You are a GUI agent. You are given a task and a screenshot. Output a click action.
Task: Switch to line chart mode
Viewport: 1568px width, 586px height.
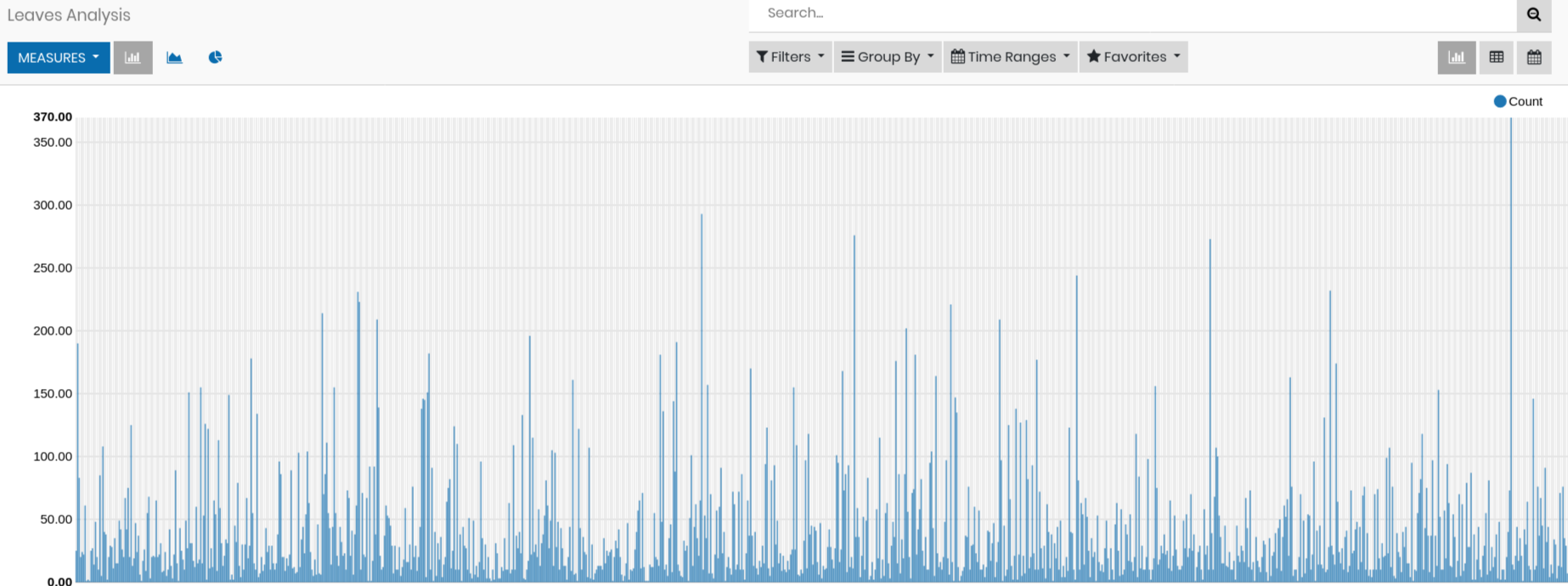[174, 58]
